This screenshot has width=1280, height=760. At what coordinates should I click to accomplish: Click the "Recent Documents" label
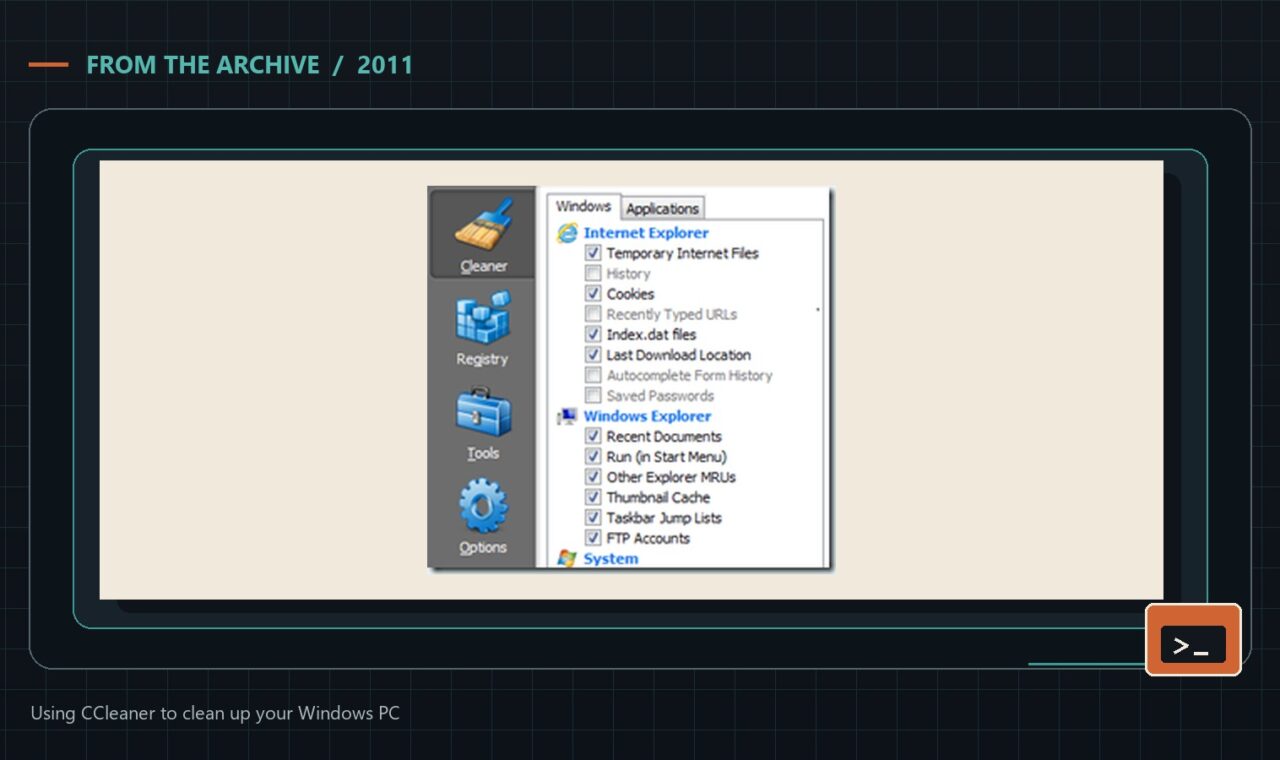pos(664,437)
